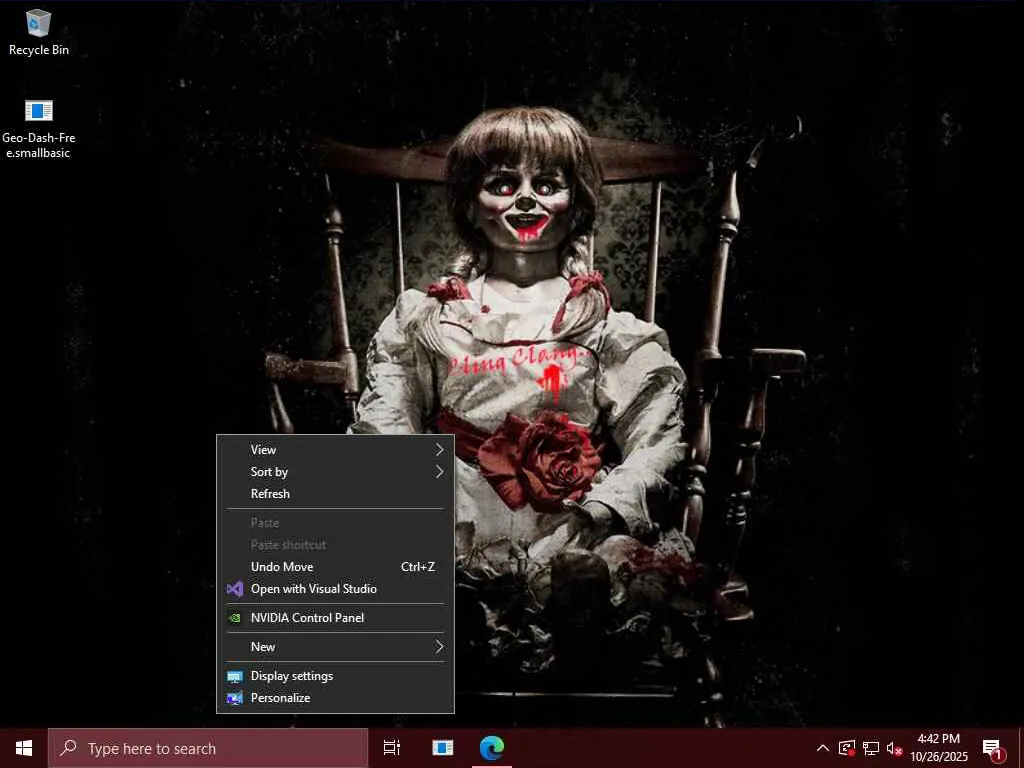This screenshot has height=768, width=1024.
Task: Open Task View from the taskbar
Action: point(392,748)
